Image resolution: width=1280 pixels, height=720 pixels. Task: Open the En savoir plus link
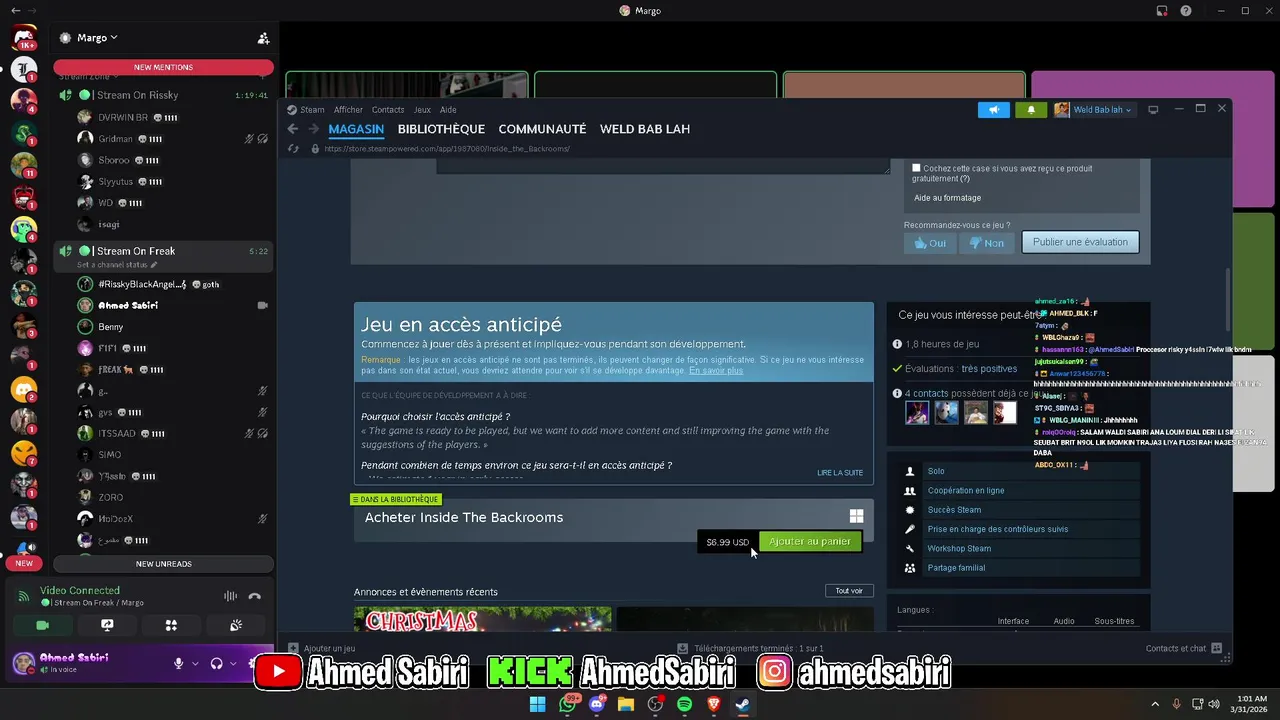coord(716,370)
